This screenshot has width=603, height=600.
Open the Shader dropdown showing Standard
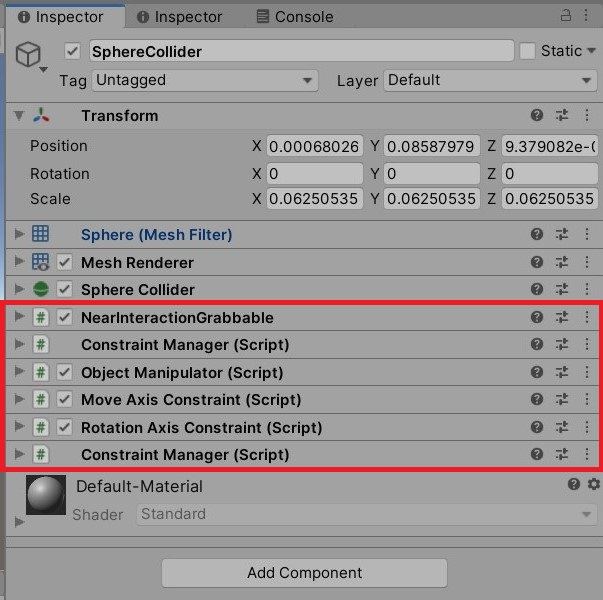coord(367,514)
